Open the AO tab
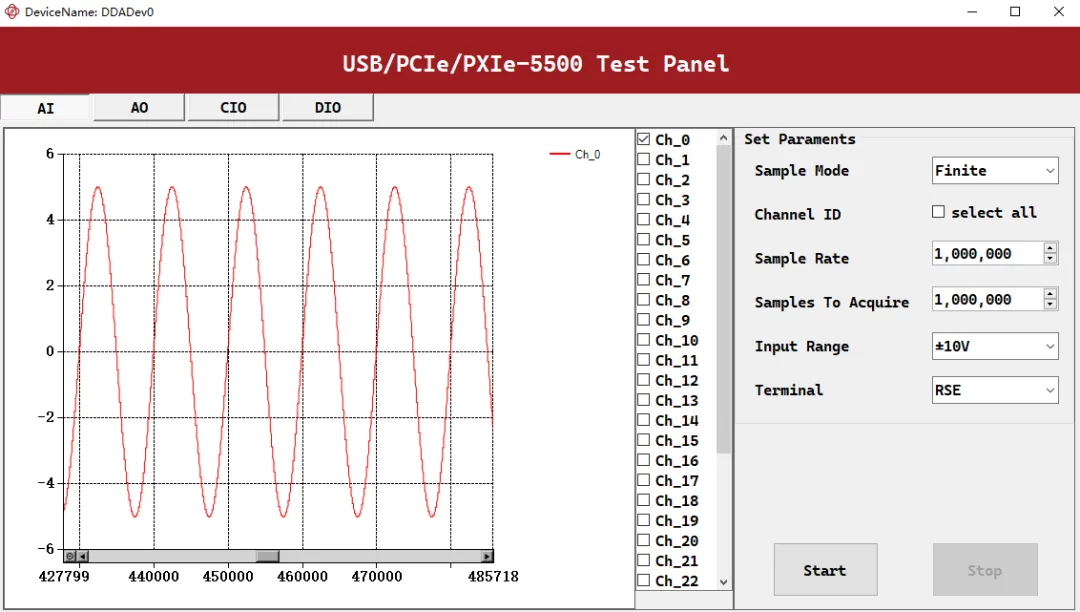This screenshot has width=1080, height=612. coord(139,107)
